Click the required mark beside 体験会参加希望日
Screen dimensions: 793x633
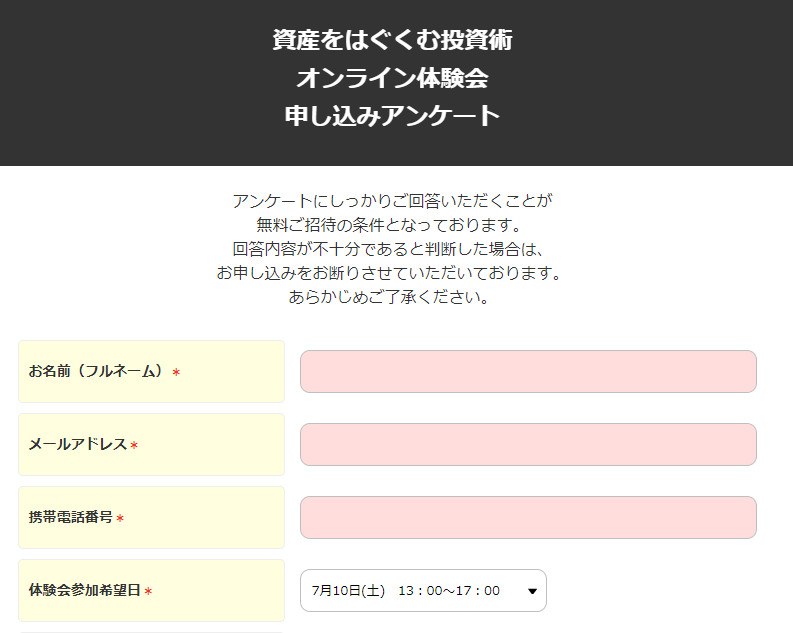tap(148, 591)
